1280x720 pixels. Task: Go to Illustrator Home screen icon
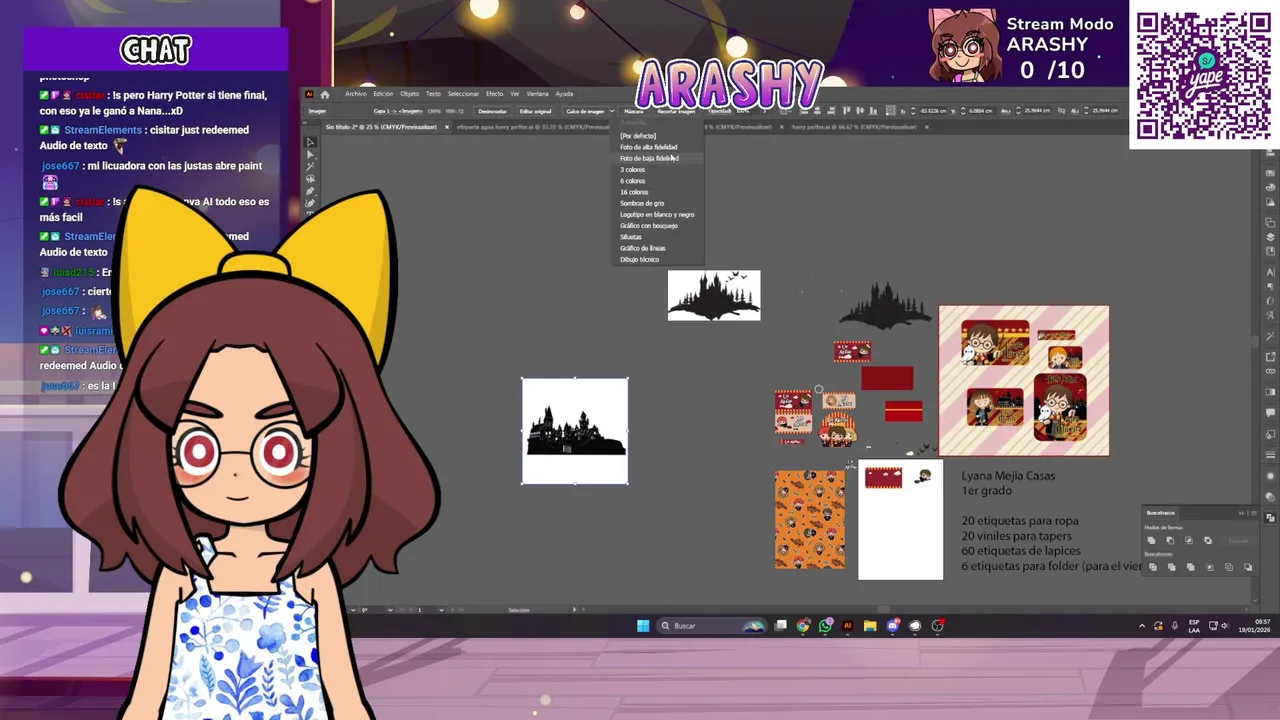point(325,94)
